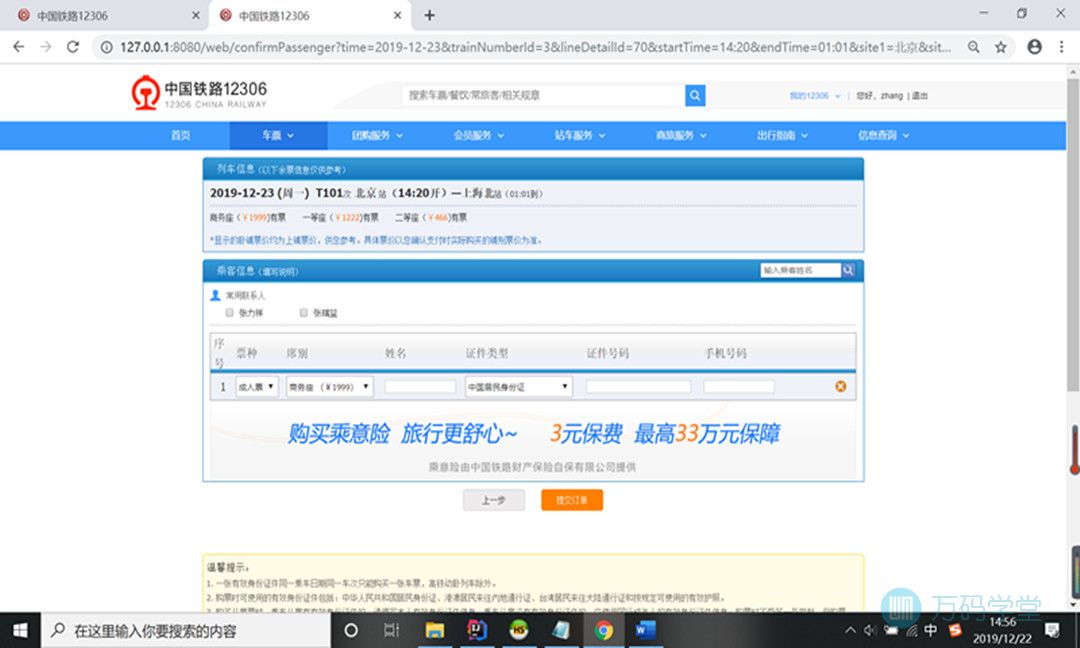The image size is (1080, 648).
Task: Click the 上一步 previous step button
Action: tap(493, 500)
